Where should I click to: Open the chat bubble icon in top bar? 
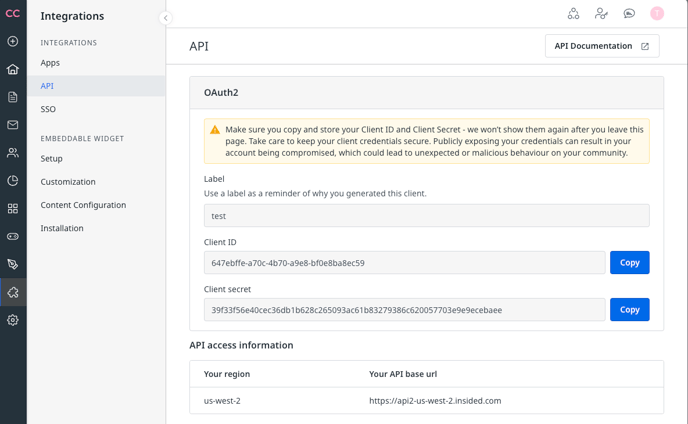[629, 14]
